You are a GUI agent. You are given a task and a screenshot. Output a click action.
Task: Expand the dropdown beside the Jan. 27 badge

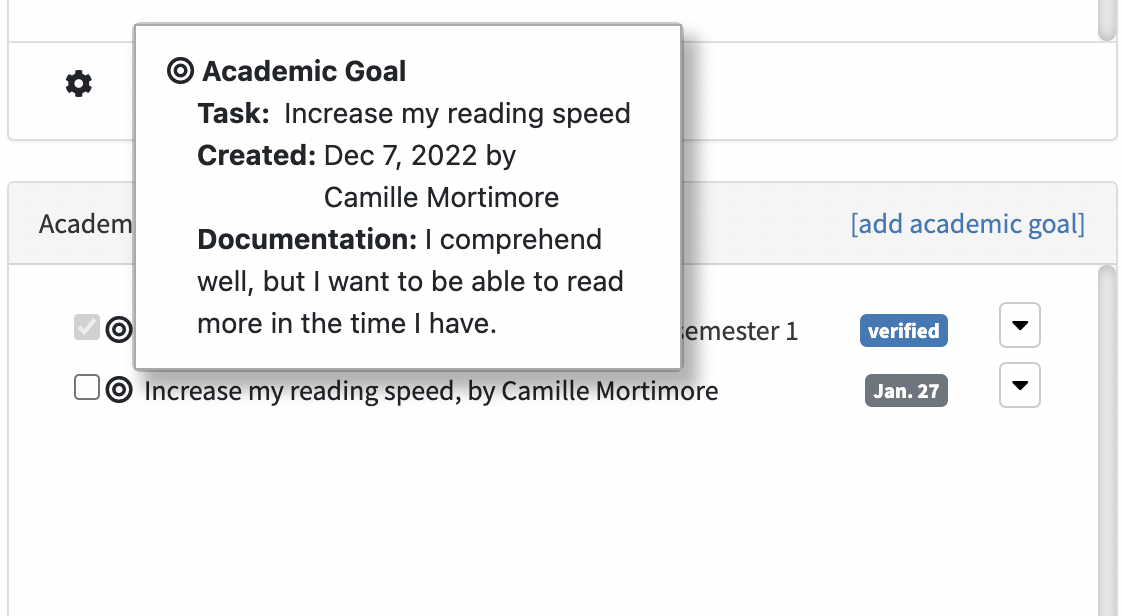coord(1020,386)
